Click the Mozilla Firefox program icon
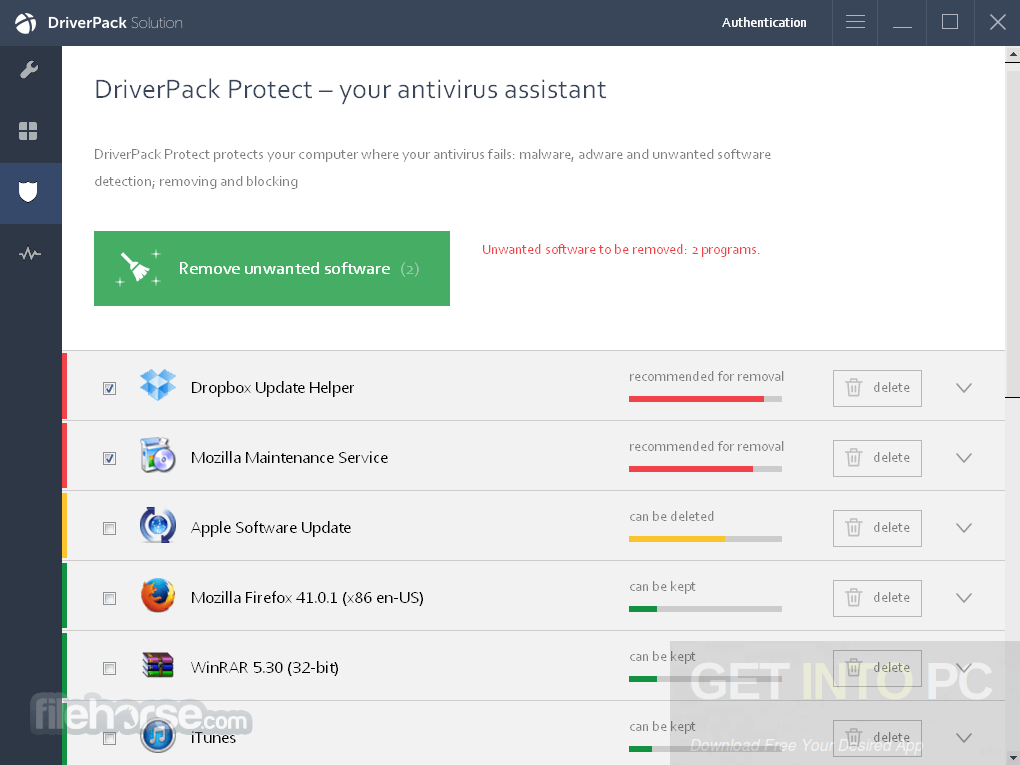 point(157,595)
